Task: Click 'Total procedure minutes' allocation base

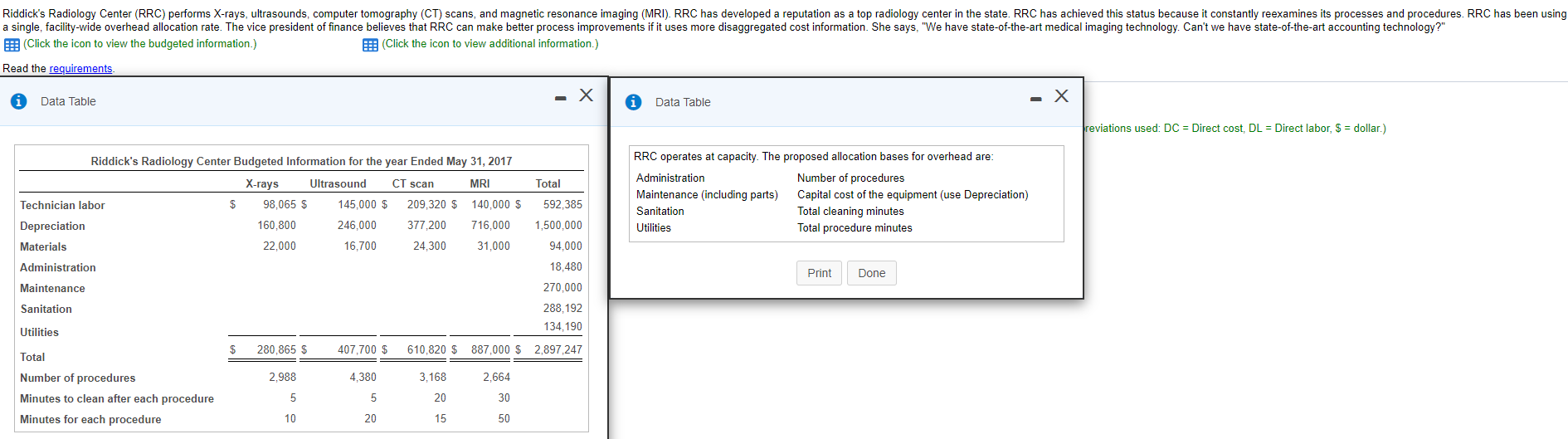Action: 855,227
